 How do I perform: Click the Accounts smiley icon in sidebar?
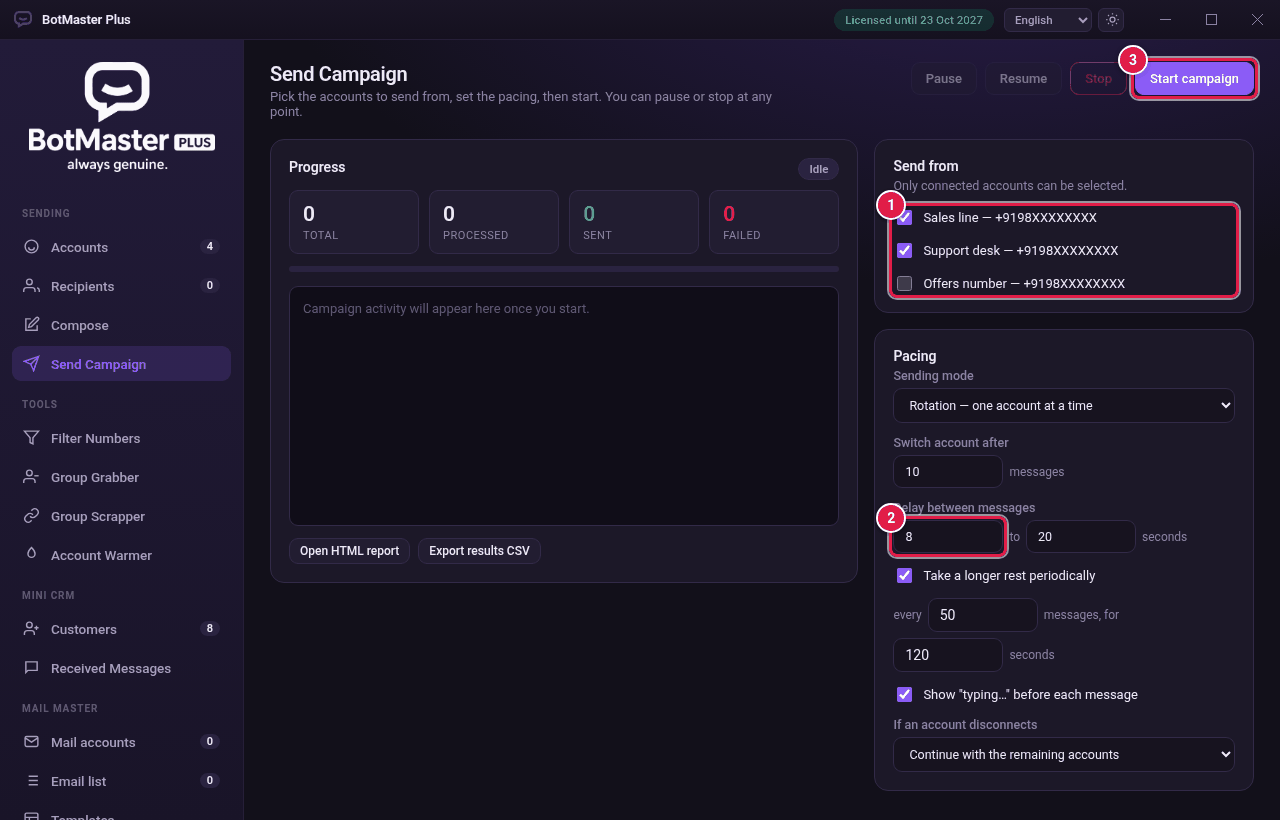[x=32, y=247]
